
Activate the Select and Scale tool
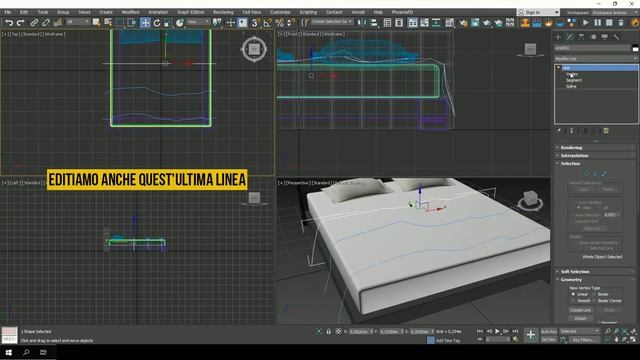click(168, 23)
